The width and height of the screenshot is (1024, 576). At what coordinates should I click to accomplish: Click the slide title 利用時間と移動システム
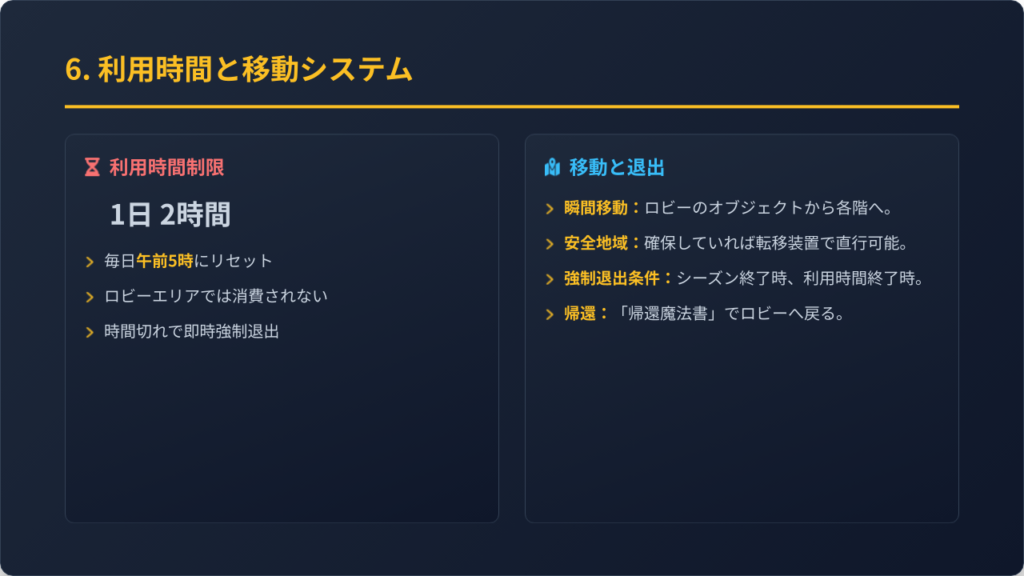238,69
